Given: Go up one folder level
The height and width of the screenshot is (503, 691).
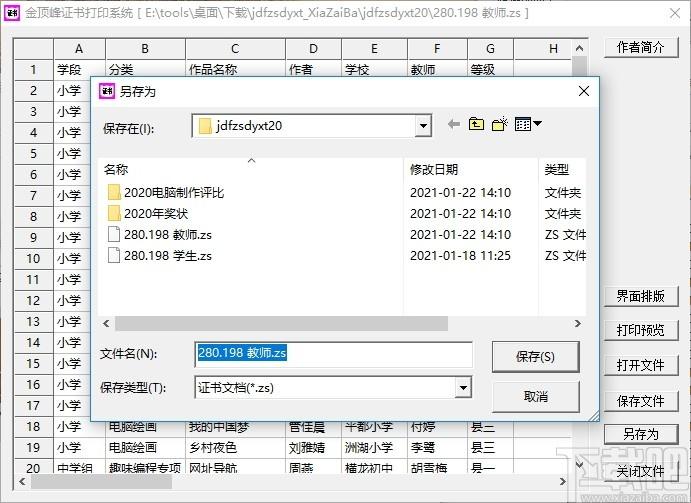Looking at the screenshot, I should pyautogui.click(x=477, y=125).
